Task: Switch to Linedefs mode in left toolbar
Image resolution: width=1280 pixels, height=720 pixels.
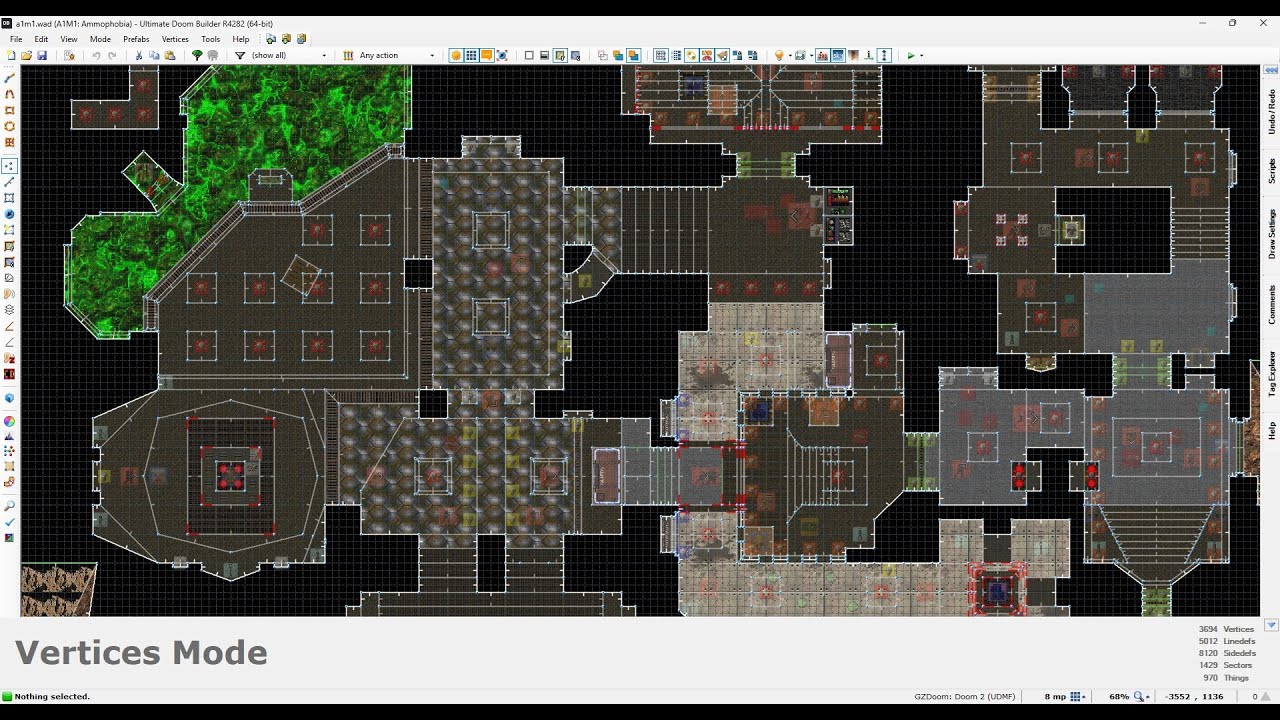Action: 10,181
